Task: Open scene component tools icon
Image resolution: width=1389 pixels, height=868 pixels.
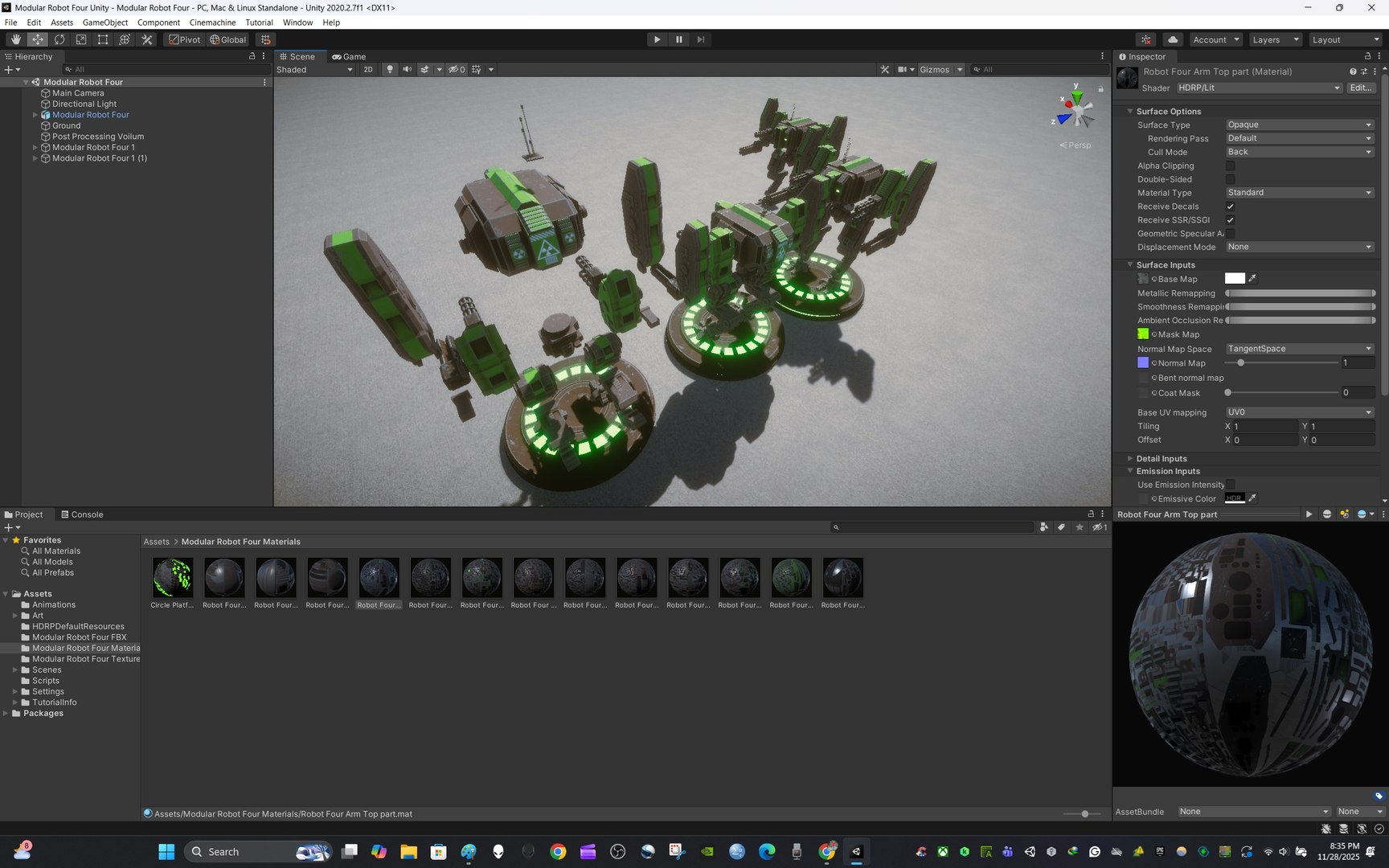Action: pyautogui.click(x=885, y=69)
